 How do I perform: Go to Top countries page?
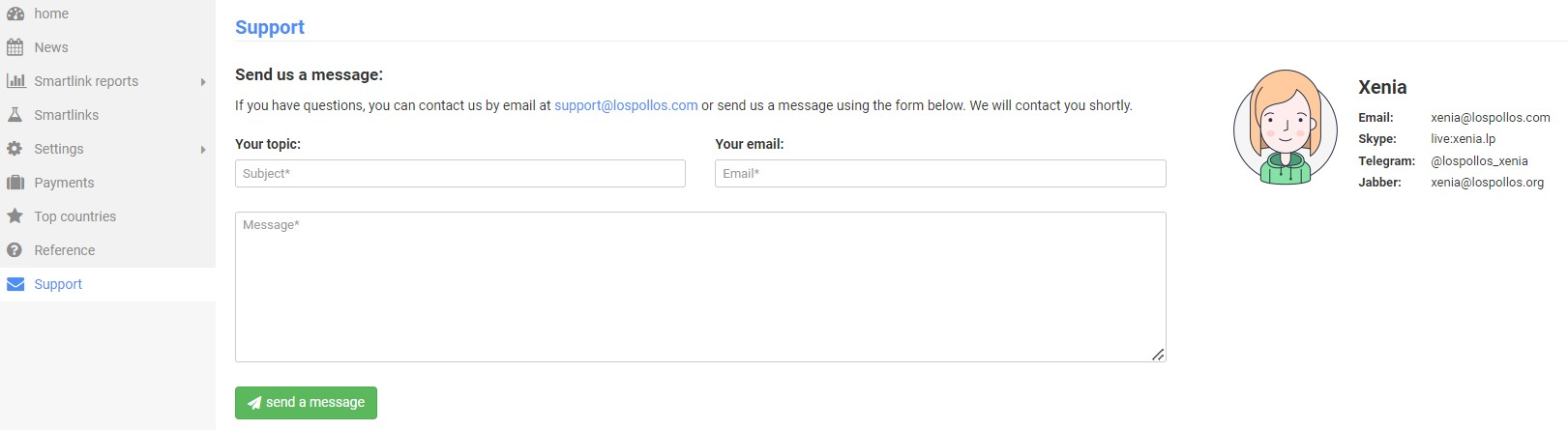[x=74, y=216]
